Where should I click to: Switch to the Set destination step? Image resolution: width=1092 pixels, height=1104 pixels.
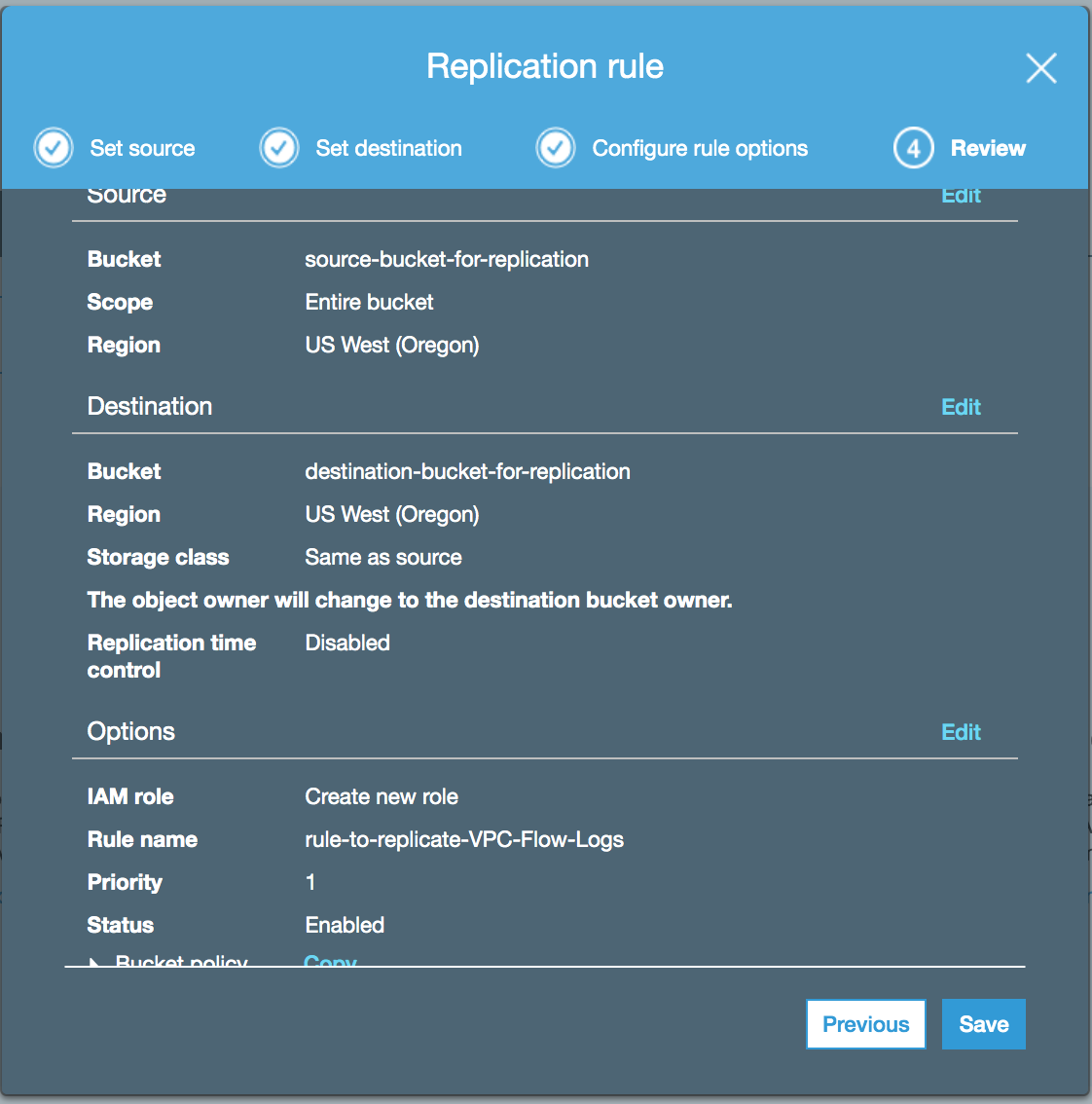tap(388, 147)
